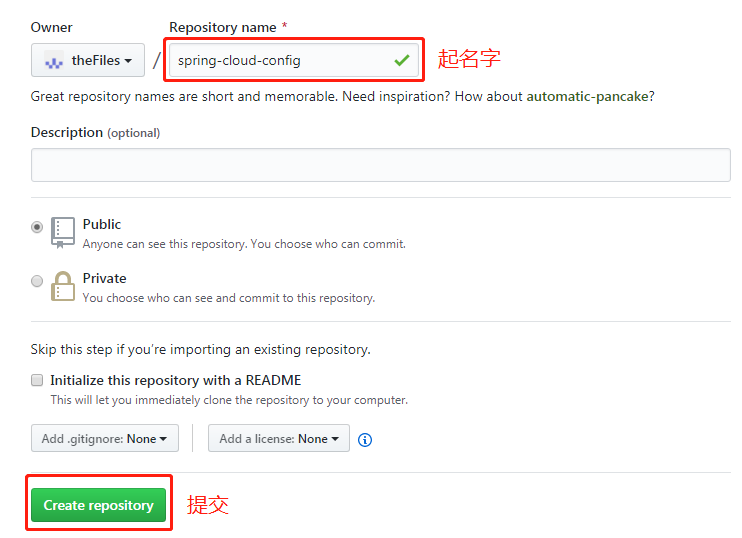742x538 pixels.
Task: Click the theFiles owner avatar icon
Action: [53, 61]
